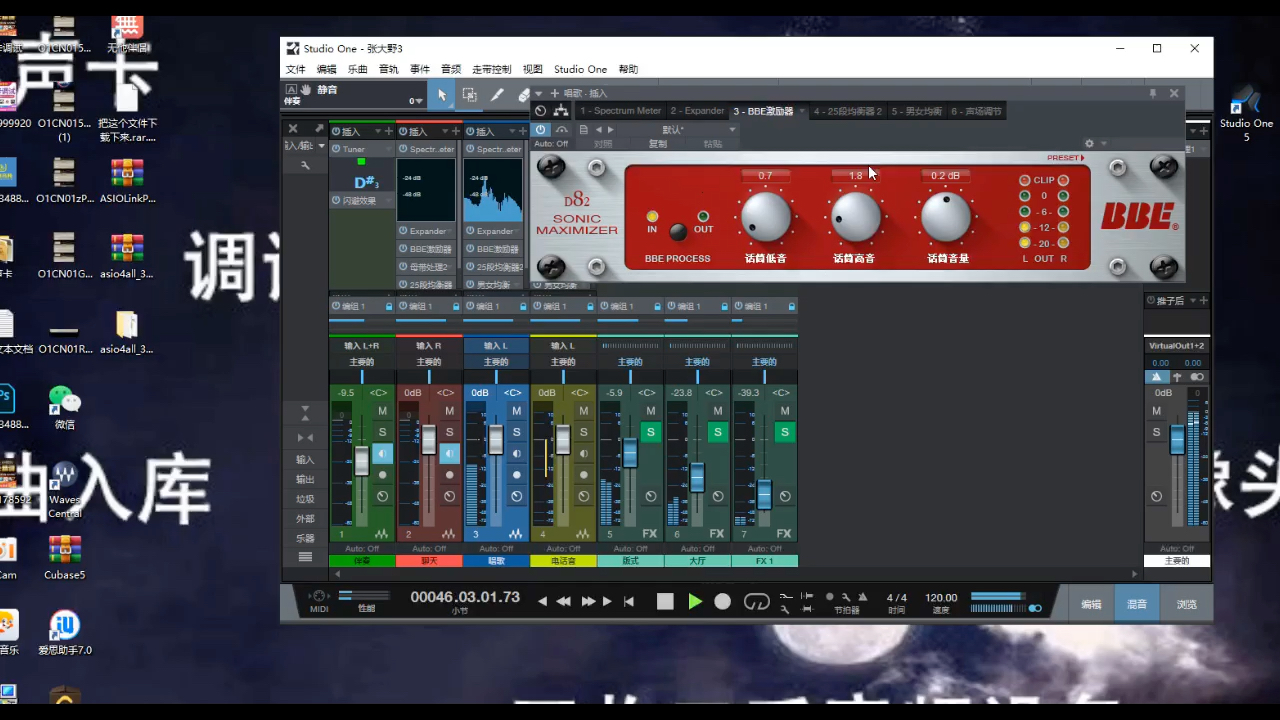Image resolution: width=1280 pixels, height=720 pixels.
Task: Mute channel 3 labeled 0dB
Action: pos(516,410)
